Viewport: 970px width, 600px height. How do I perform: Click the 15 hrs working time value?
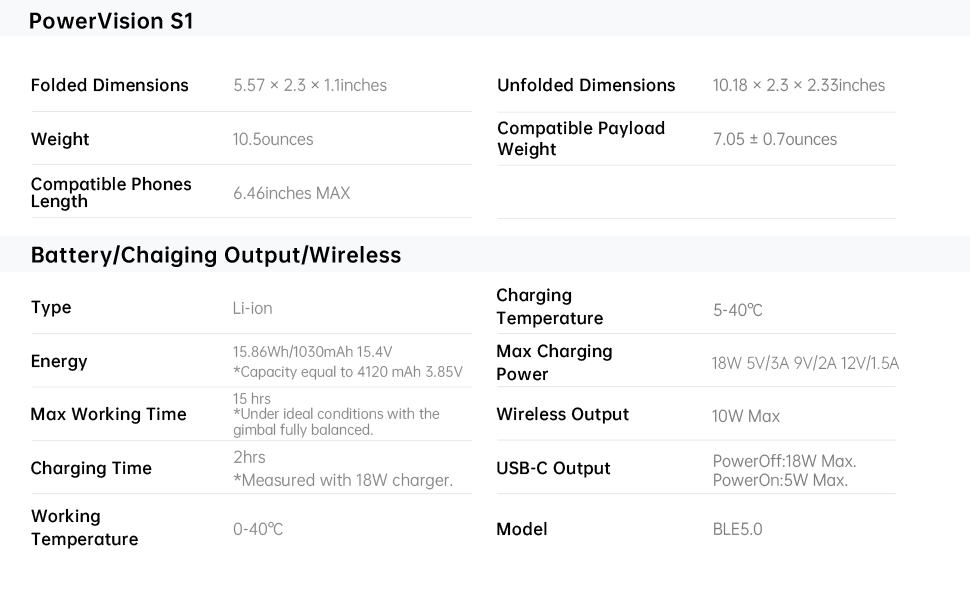coord(252,399)
